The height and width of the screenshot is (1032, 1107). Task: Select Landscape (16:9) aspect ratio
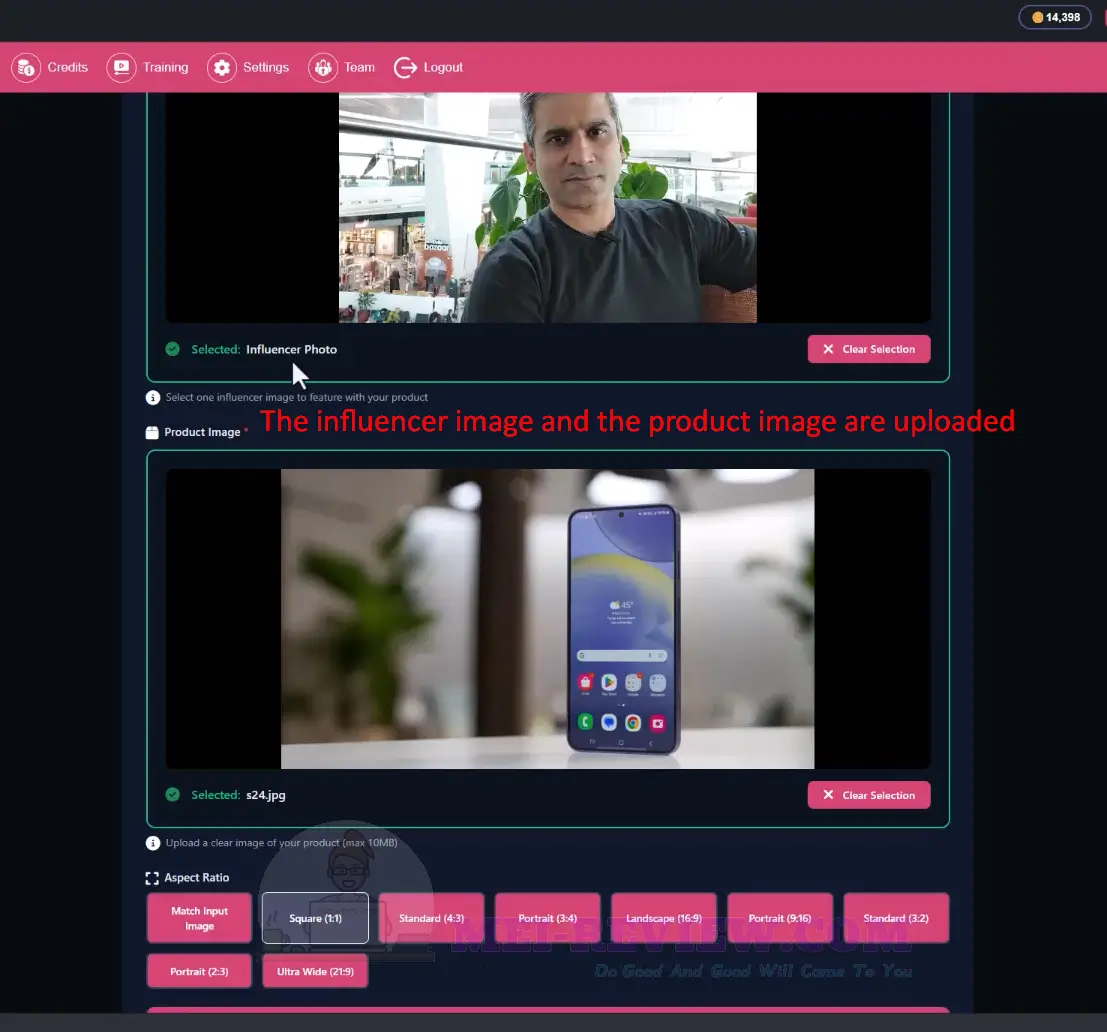click(x=664, y=918)
